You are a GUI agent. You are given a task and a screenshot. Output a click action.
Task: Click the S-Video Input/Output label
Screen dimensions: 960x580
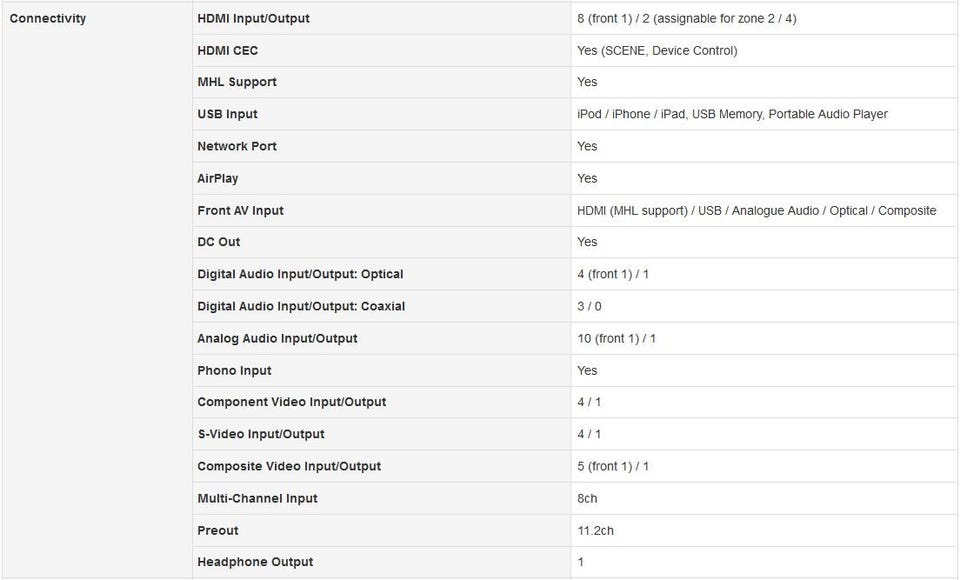[x=260, y=434]
